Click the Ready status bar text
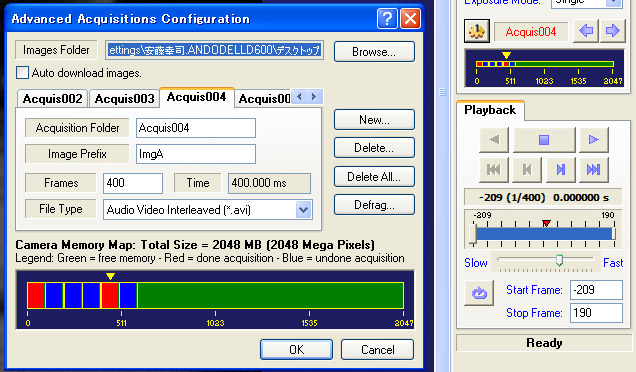 (x=544, y=343)
